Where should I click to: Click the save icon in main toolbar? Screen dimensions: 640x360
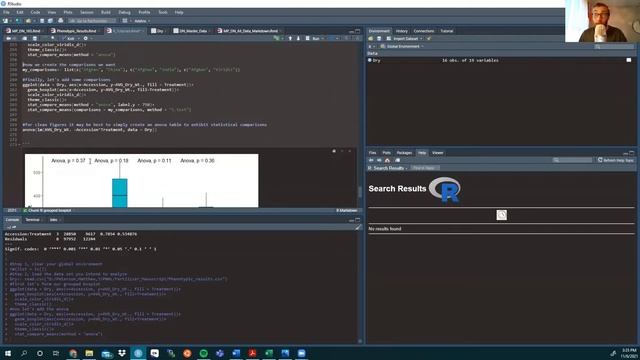point(42,21)
